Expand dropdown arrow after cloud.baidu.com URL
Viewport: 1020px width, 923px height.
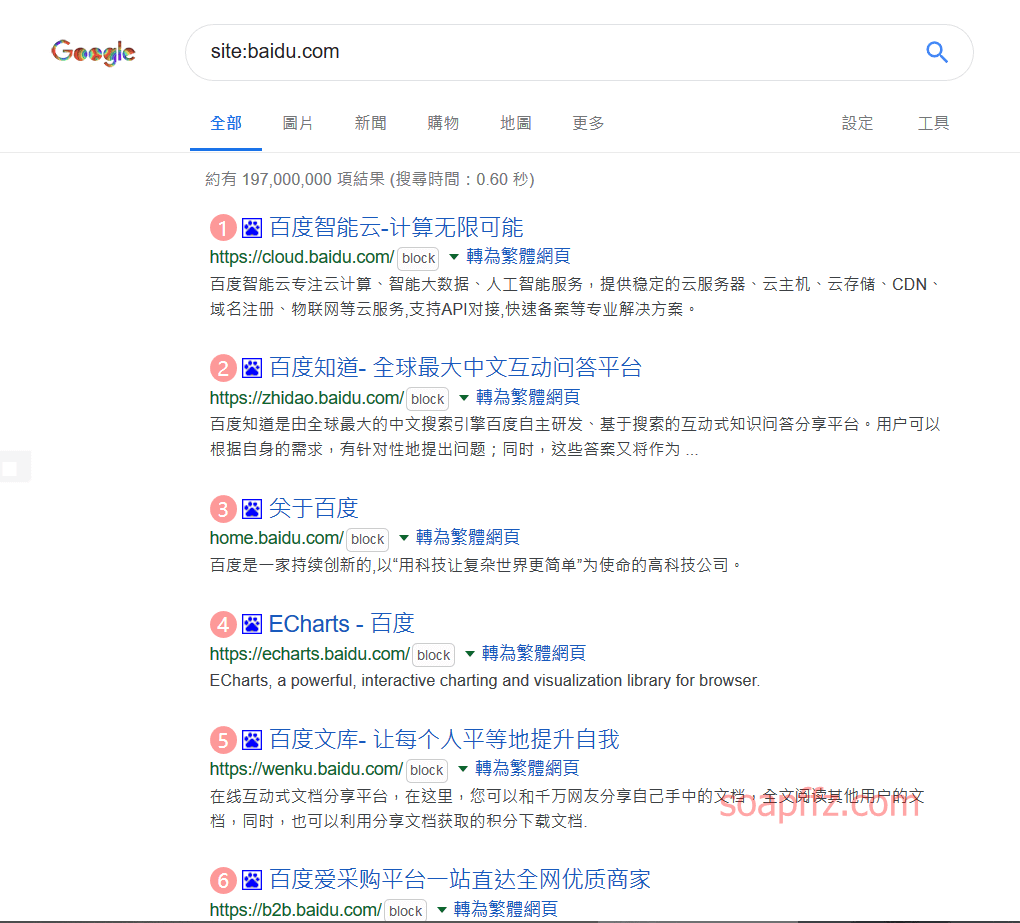pos(454,257)
